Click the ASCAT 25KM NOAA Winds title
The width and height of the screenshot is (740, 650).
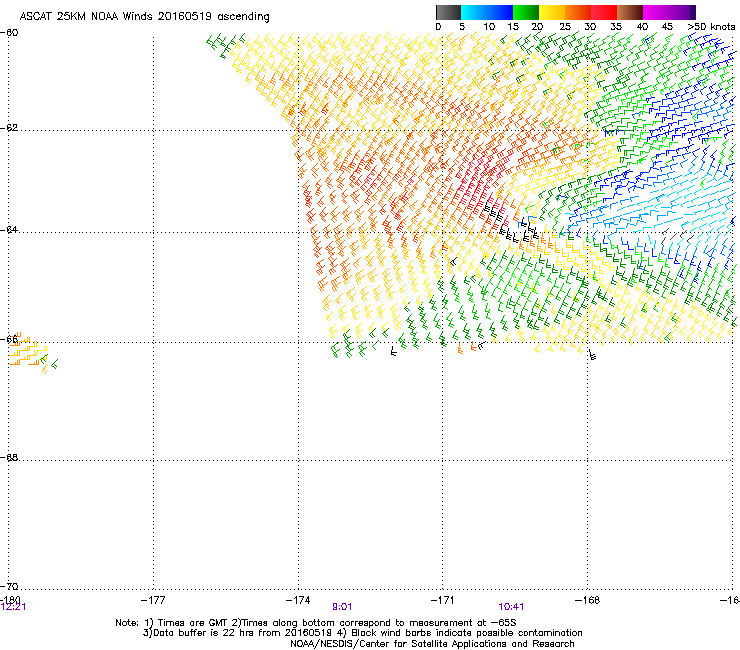point(144,17)
